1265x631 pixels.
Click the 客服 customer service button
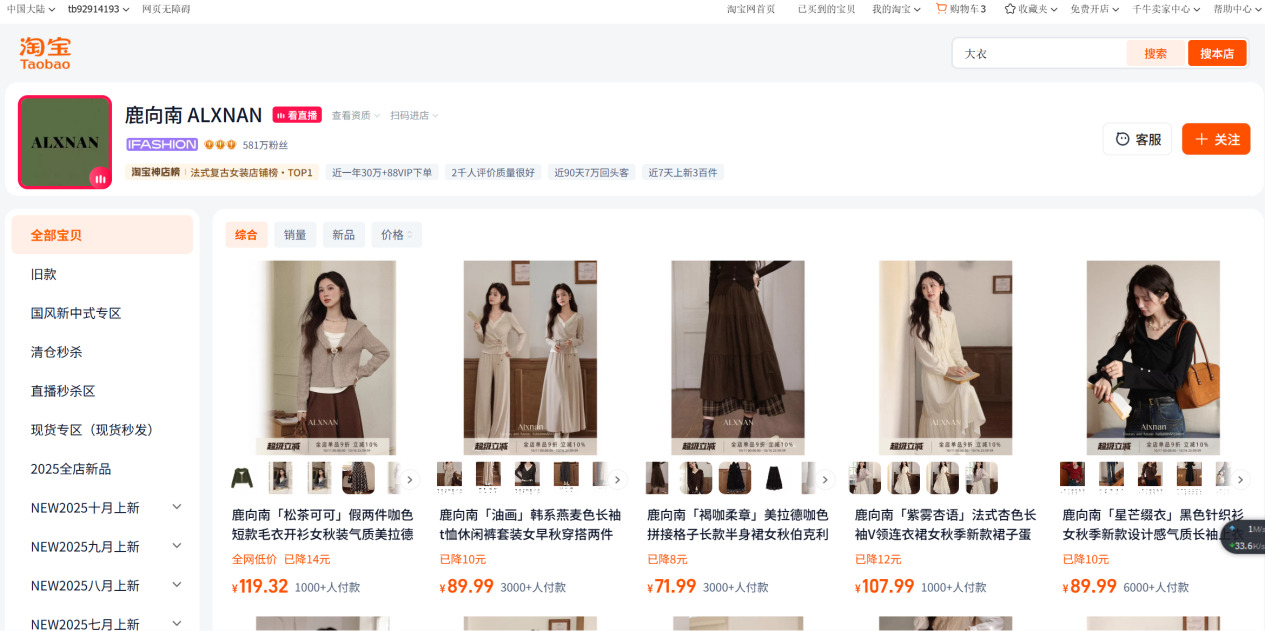pos(1137,139)
